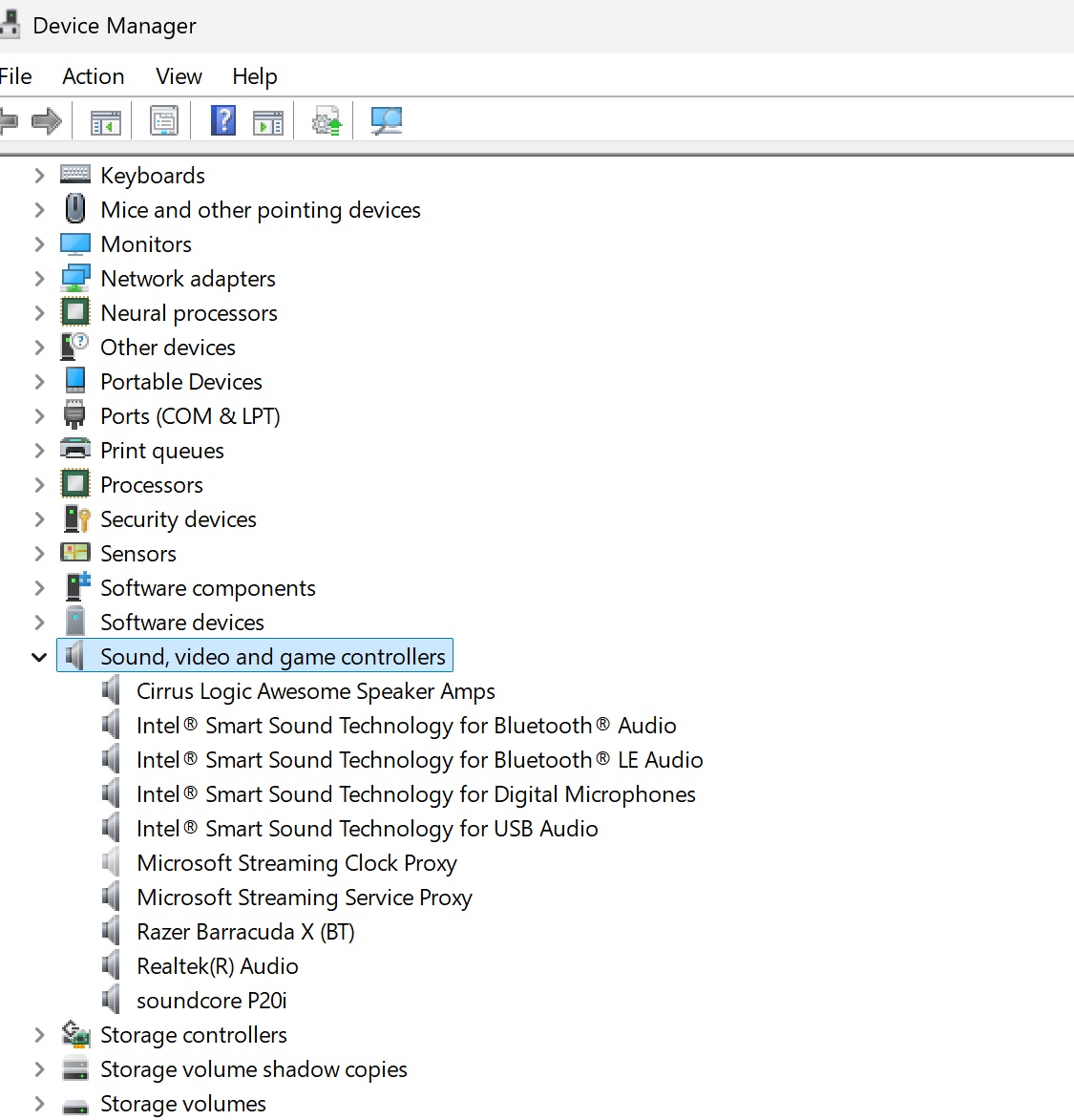Select Intel Smart Sound Technology for USB Audio
This screenshot has height=1120, width=1074.
coord(367,829)
